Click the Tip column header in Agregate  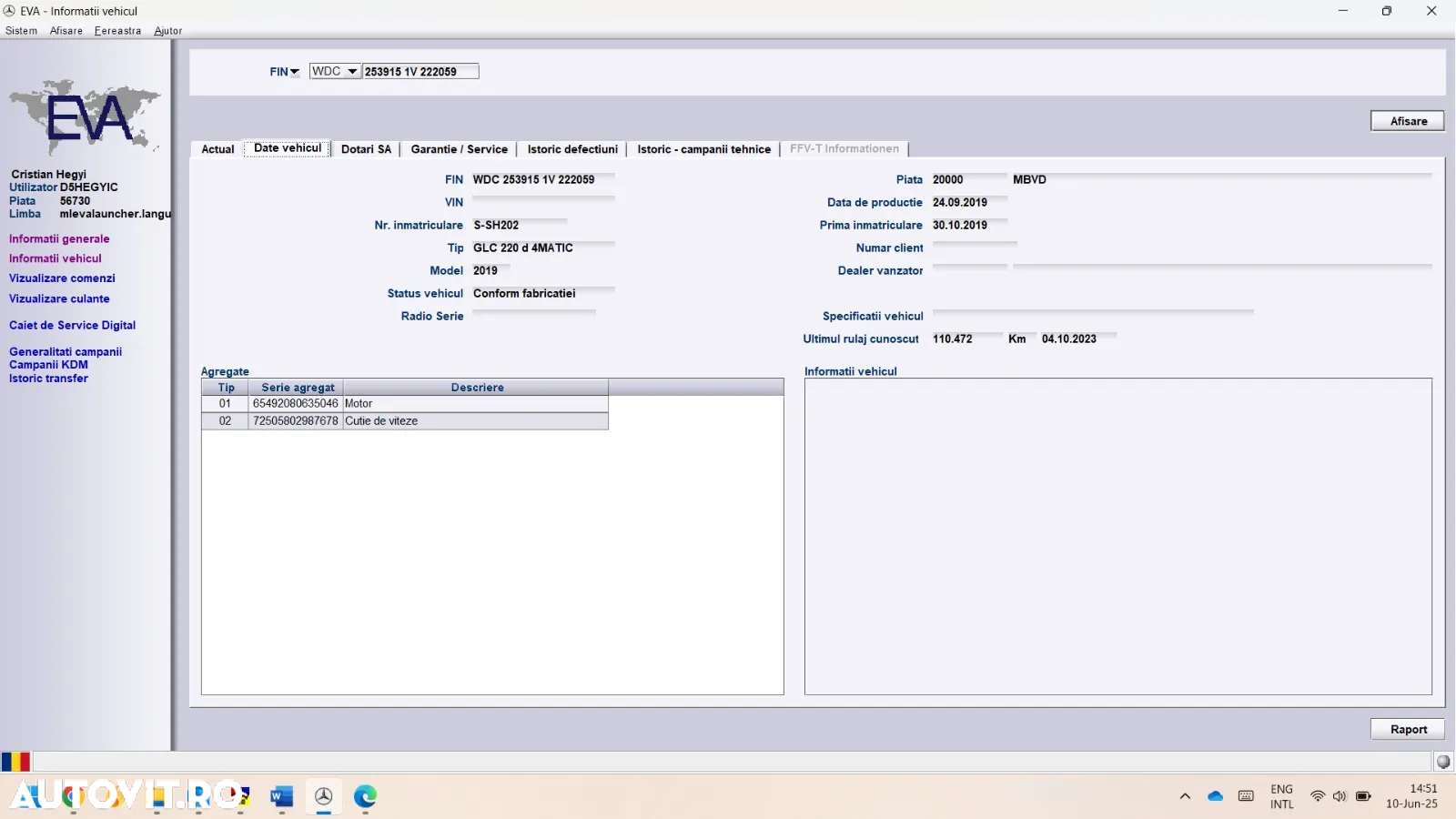pyautogui.click(x=226, y=388)
